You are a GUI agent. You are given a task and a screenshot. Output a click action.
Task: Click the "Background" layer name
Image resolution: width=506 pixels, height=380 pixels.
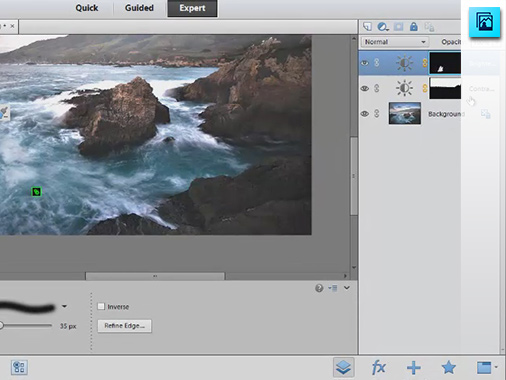[446, 114]
